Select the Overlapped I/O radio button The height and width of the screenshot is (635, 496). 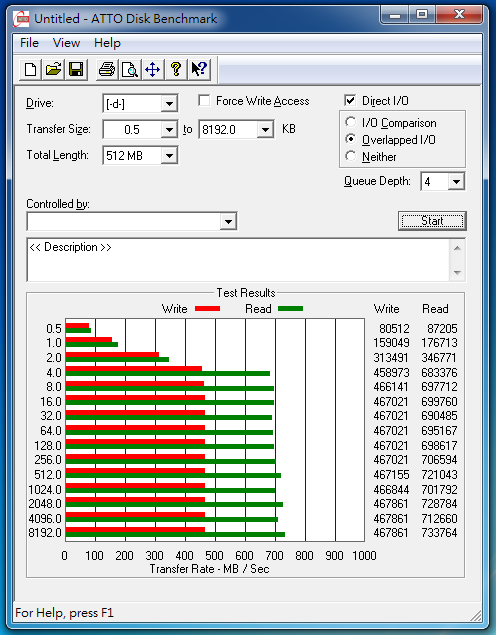(x=351, y=139)
